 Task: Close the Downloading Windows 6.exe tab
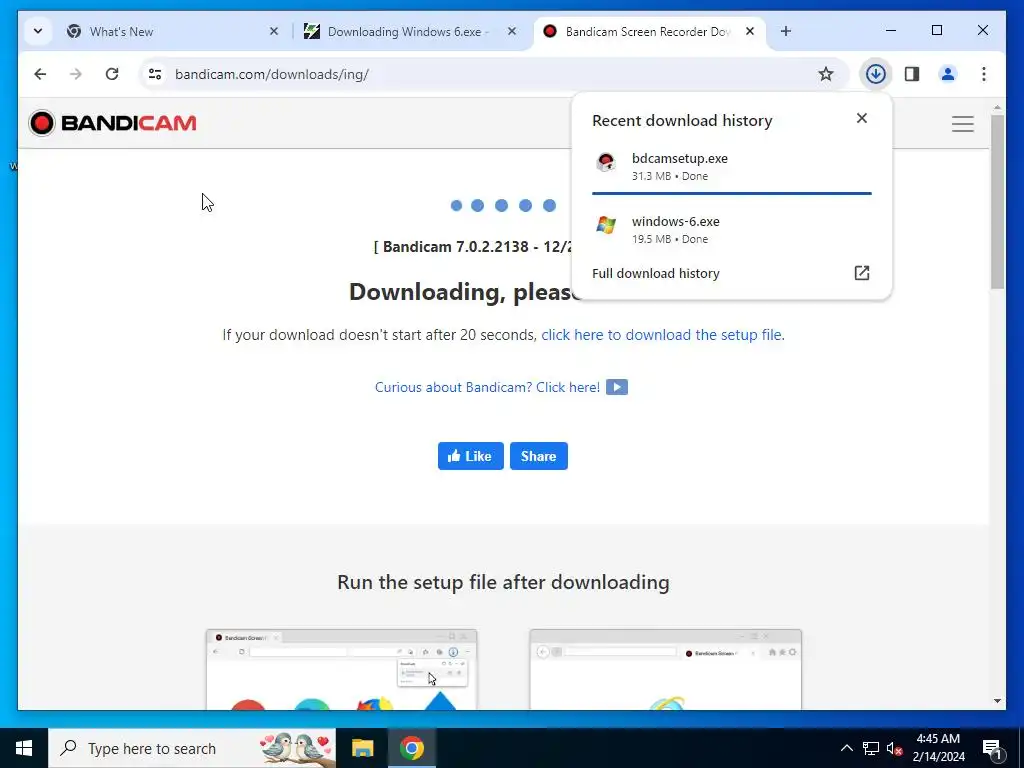512,31
